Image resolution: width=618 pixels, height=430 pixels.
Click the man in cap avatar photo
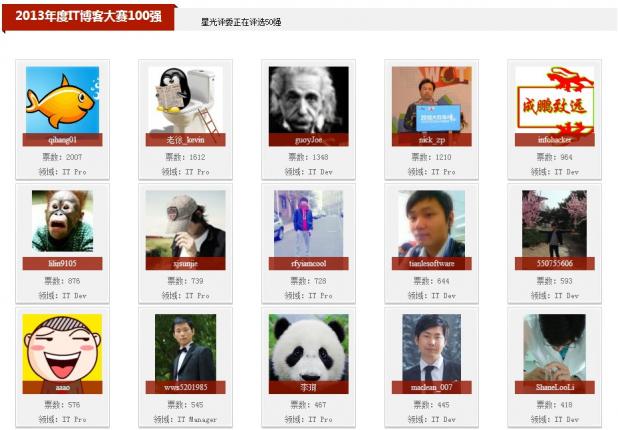click(x=186, y=223)
